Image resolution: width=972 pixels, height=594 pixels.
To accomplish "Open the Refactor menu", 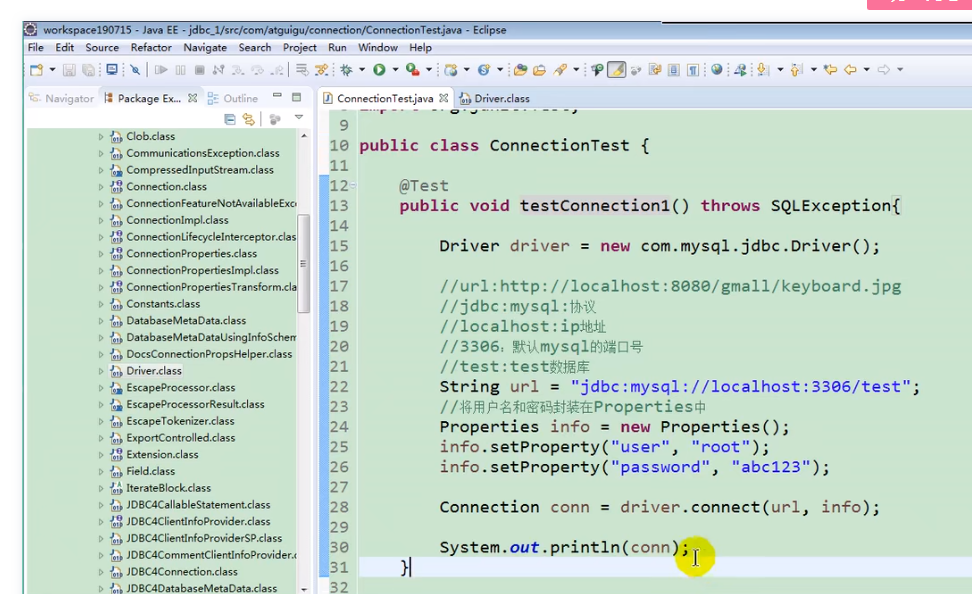I will coord(151,48).
